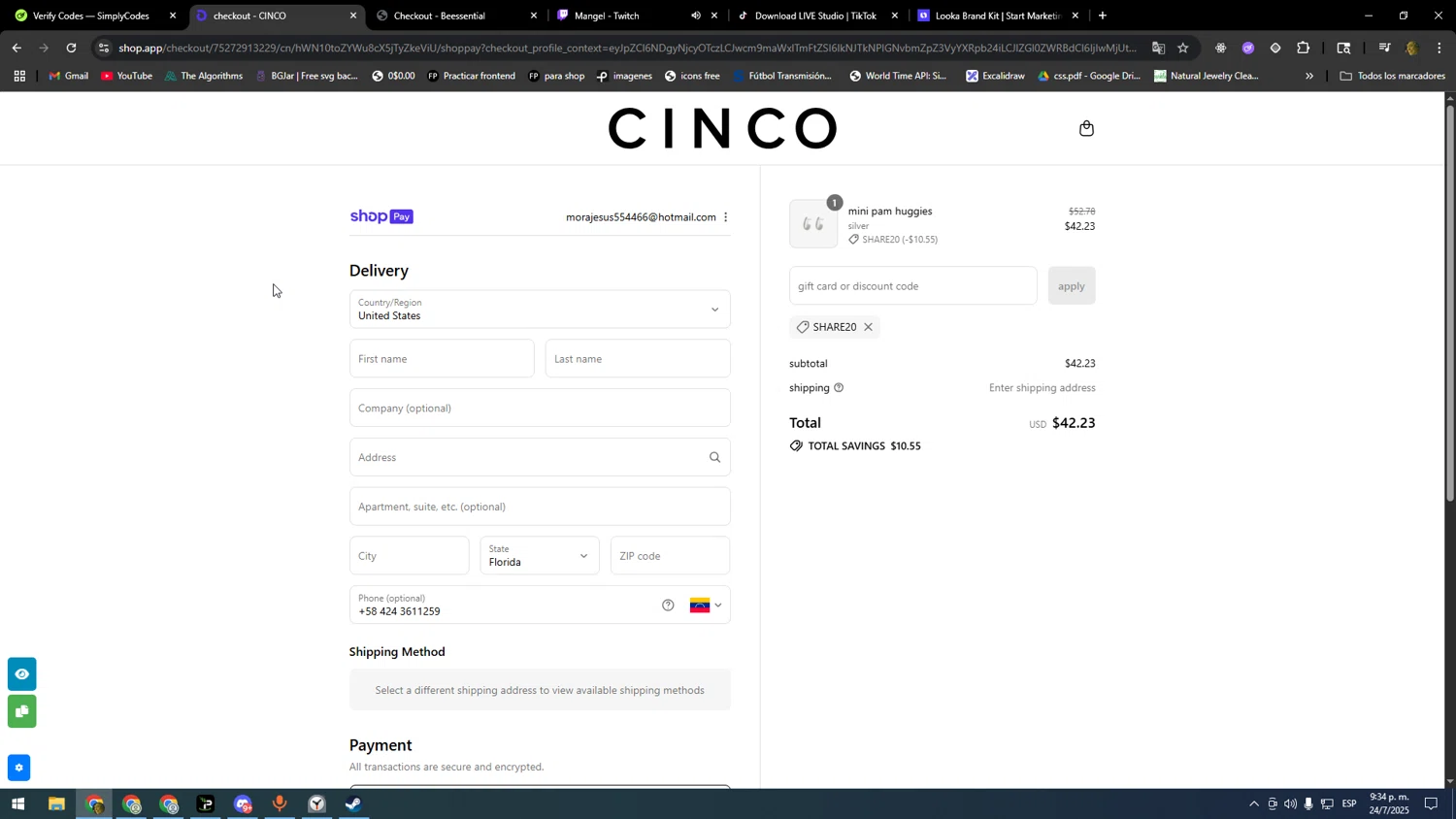Open the apps grid in bookmarks bar
Image resolution: width=1456 pixels, height=819 pixels.
(x=19, y=76)
